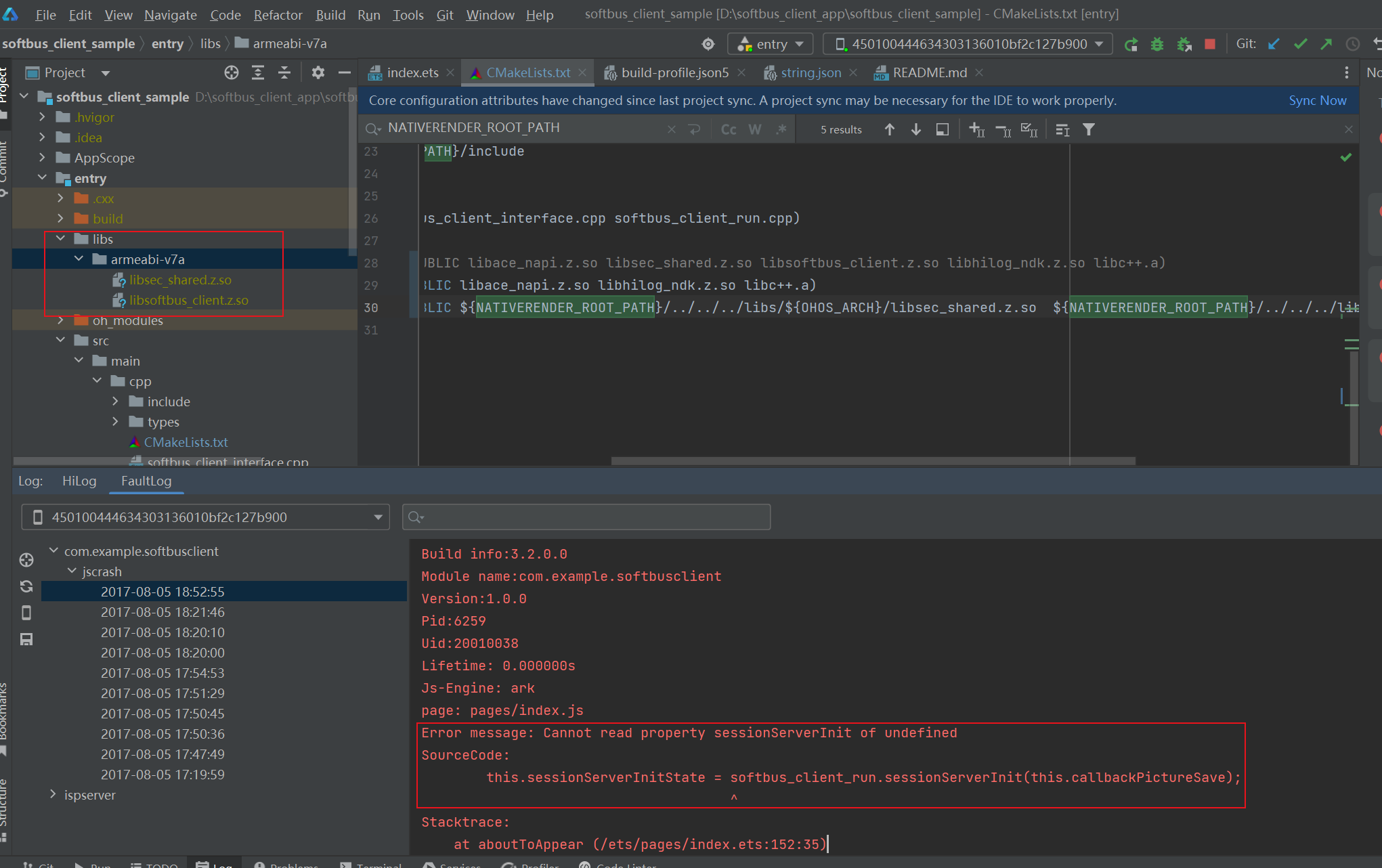Select libsoftbus_client.z.so file

188,300
